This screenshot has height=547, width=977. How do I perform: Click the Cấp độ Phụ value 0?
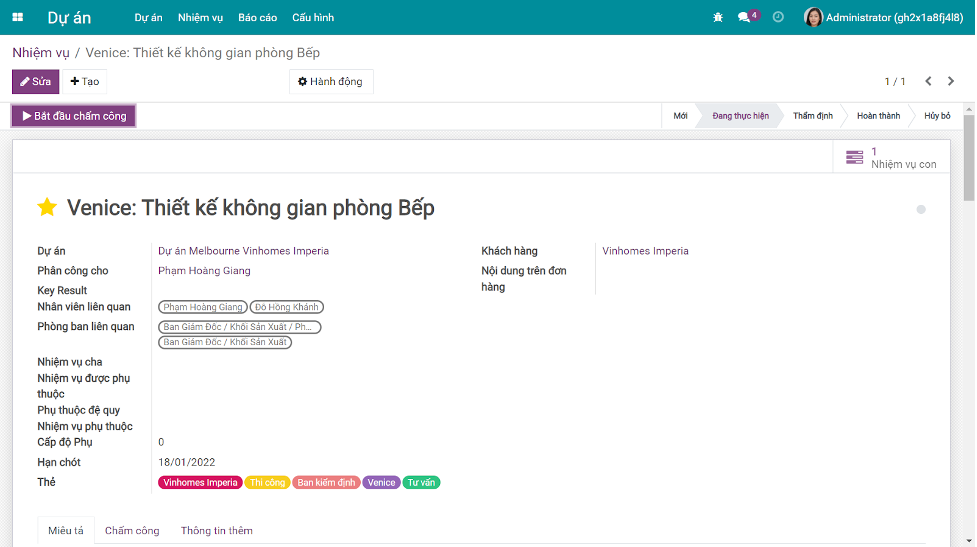pos(161,442)
